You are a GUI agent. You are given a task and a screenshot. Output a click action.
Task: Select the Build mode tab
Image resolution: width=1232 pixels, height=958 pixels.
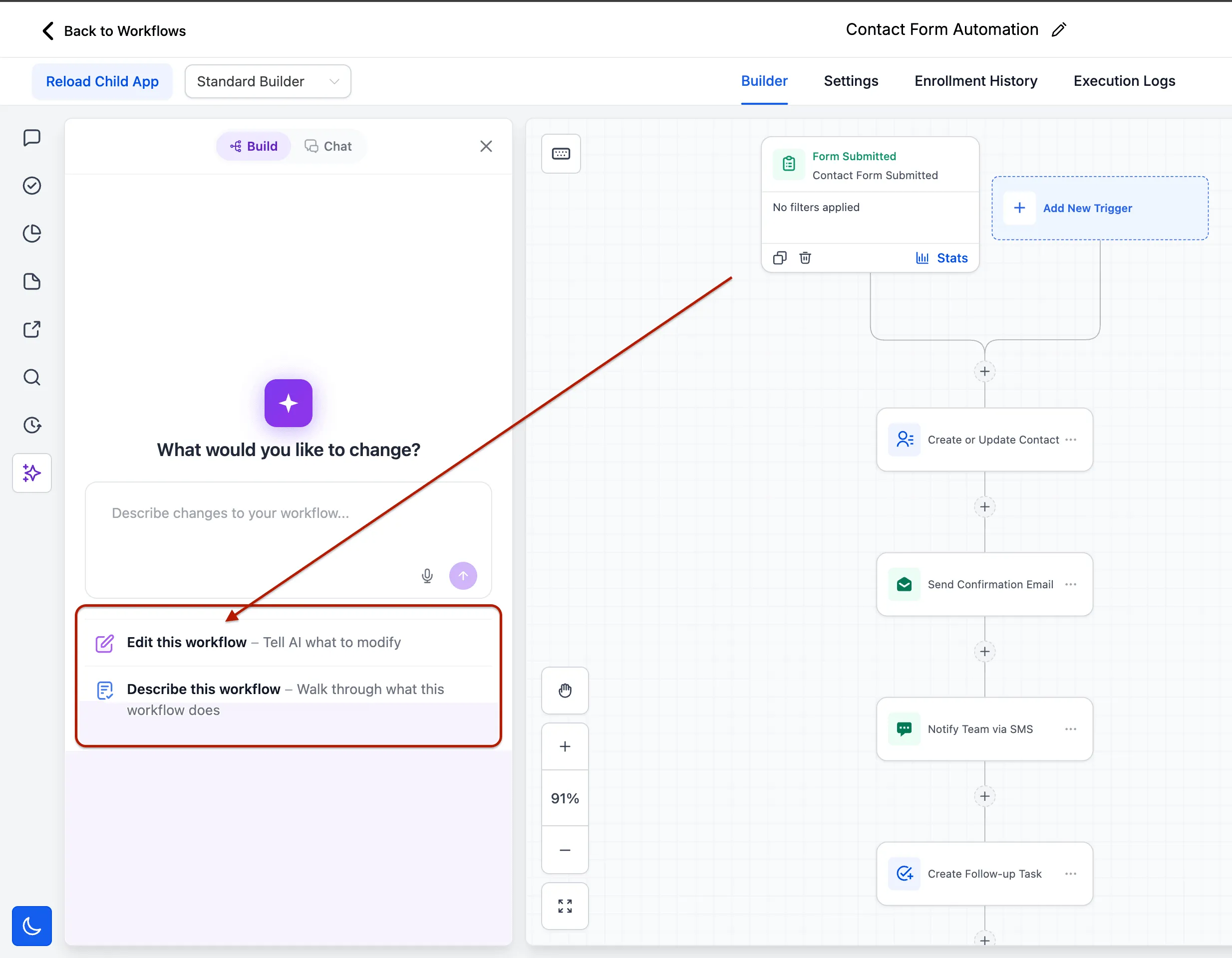pos(254,147)
